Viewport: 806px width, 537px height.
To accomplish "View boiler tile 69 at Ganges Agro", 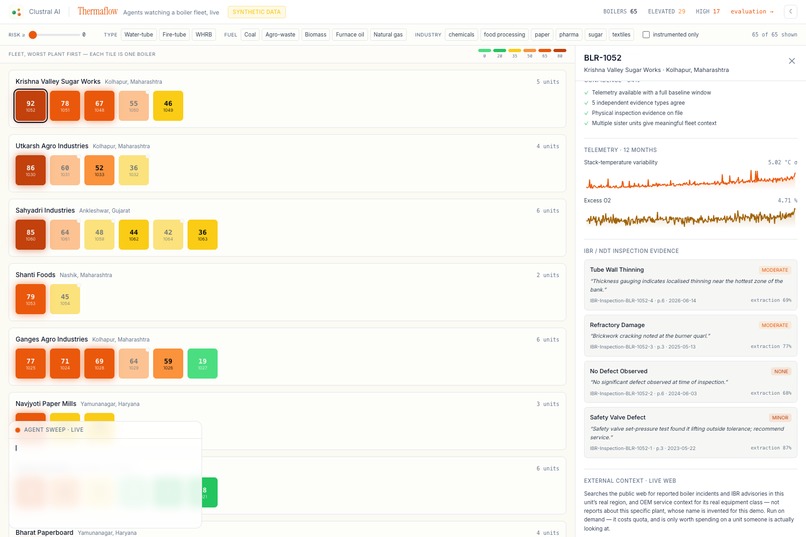I will (x=99, y=363).
